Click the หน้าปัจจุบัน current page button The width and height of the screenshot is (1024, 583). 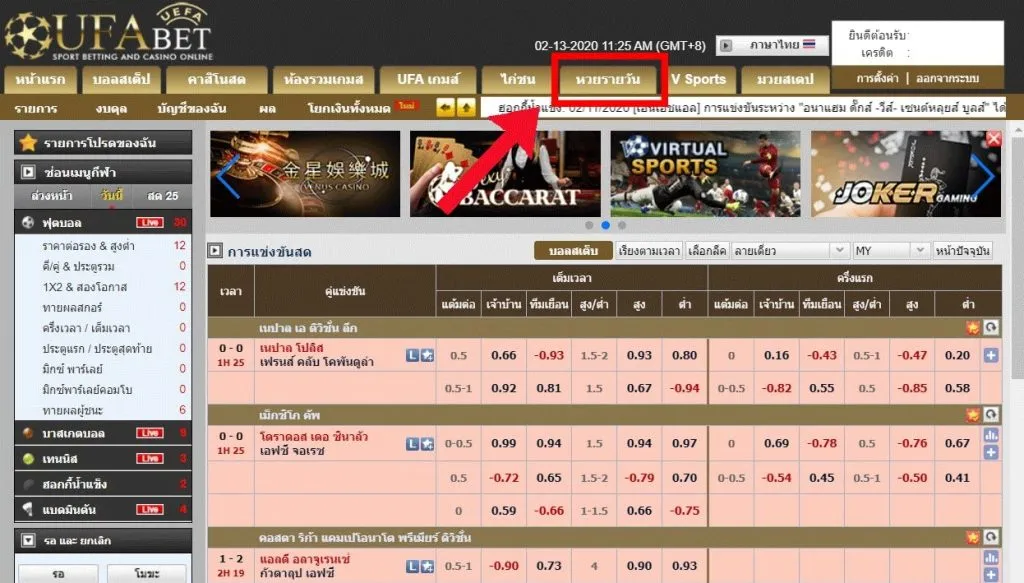pyautogui.click(x=962, y=251)
